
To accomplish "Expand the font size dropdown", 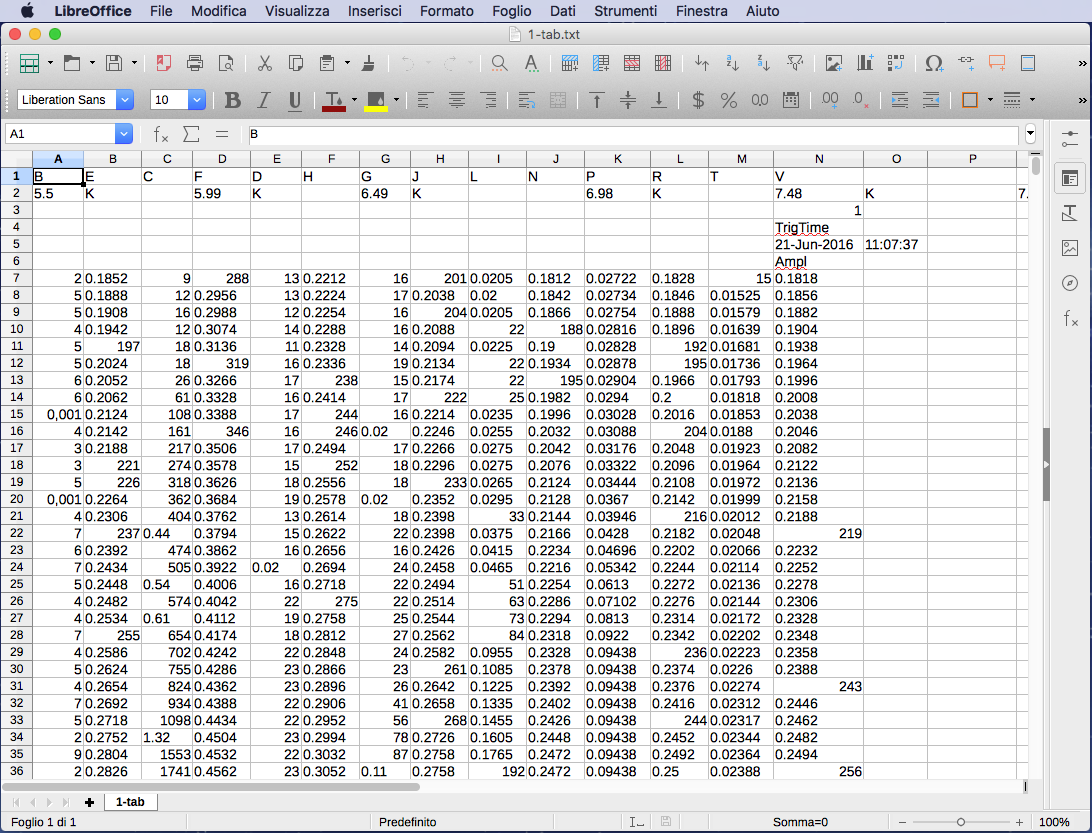I will pyautogui.click(x=197, y=100).
